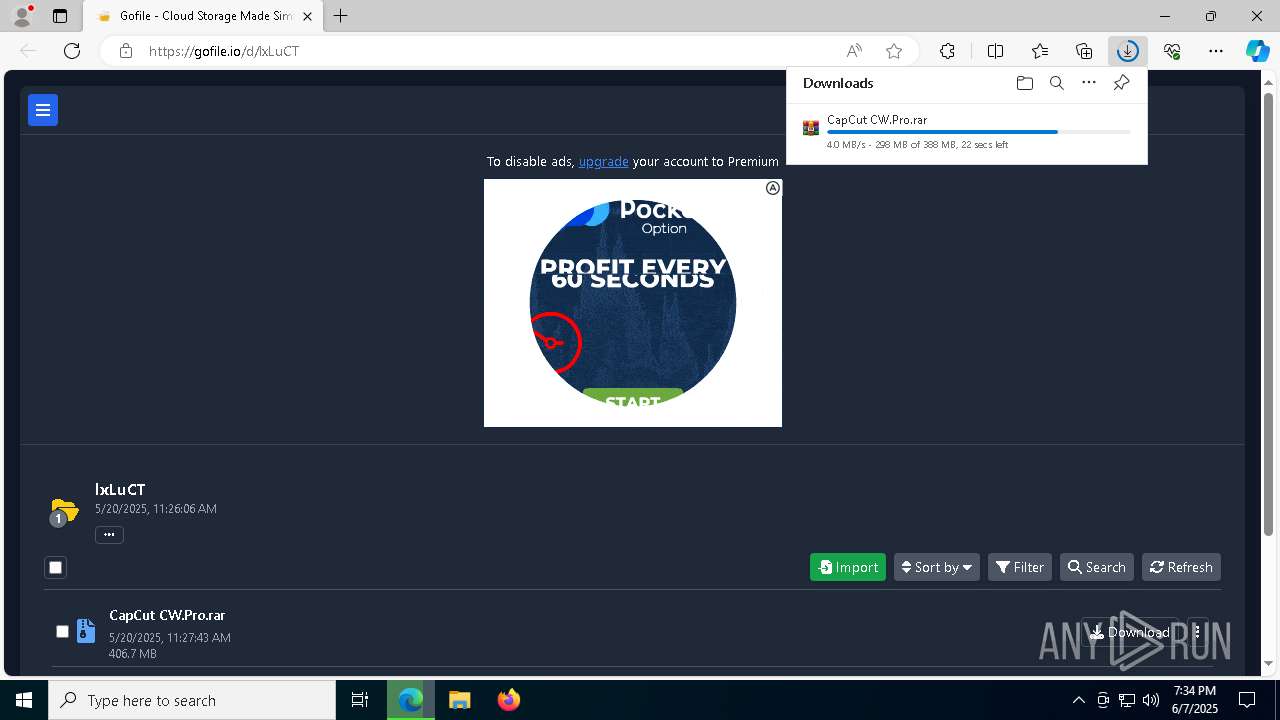
Task: Add this page to favorites star
Action: click(x=894, y=51)
